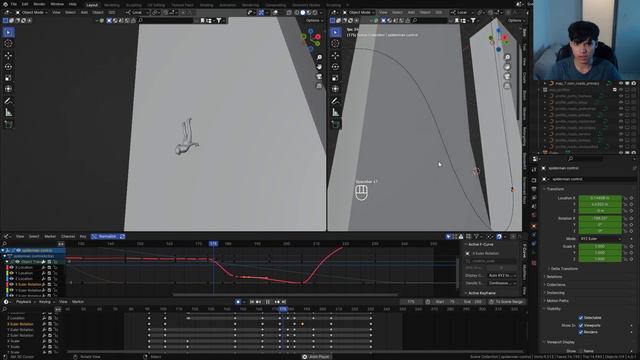Click the Scale X value field
Screen dimensions: 640x360
[x=600, y=247]
